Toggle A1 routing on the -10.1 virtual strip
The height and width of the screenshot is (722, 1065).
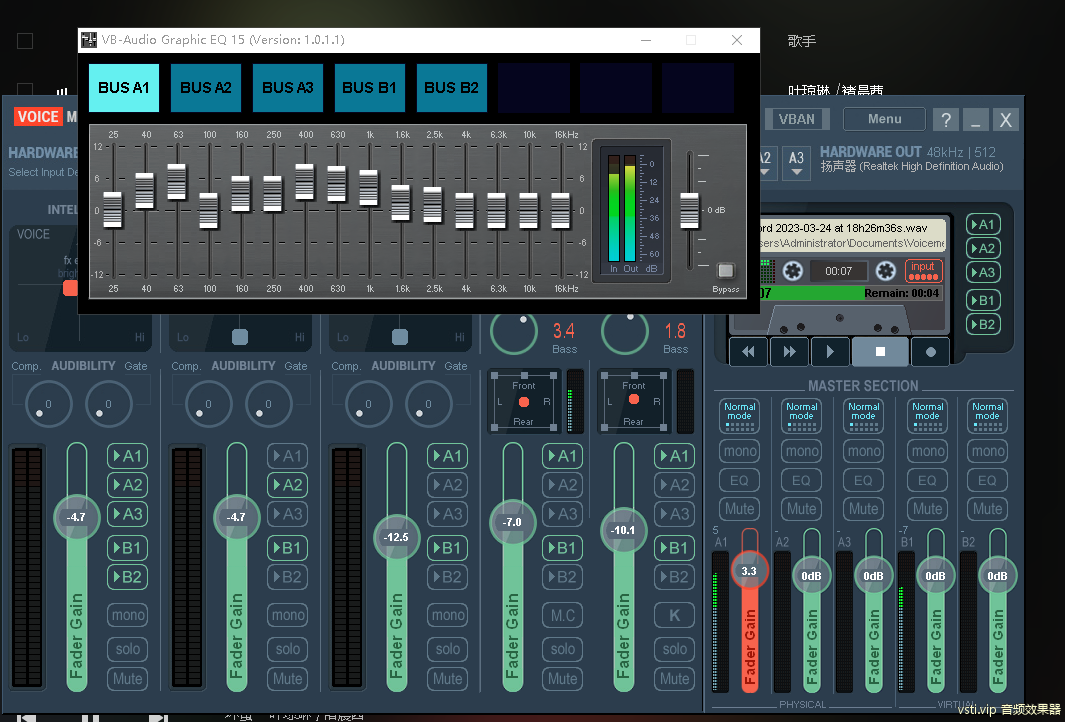click(x=674, y=456)
